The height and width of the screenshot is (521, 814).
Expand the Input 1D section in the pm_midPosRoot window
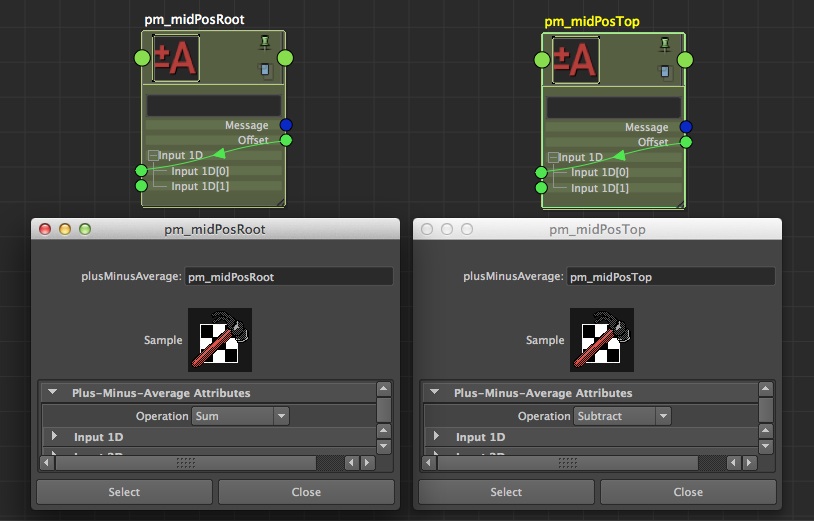click(54, 437)
